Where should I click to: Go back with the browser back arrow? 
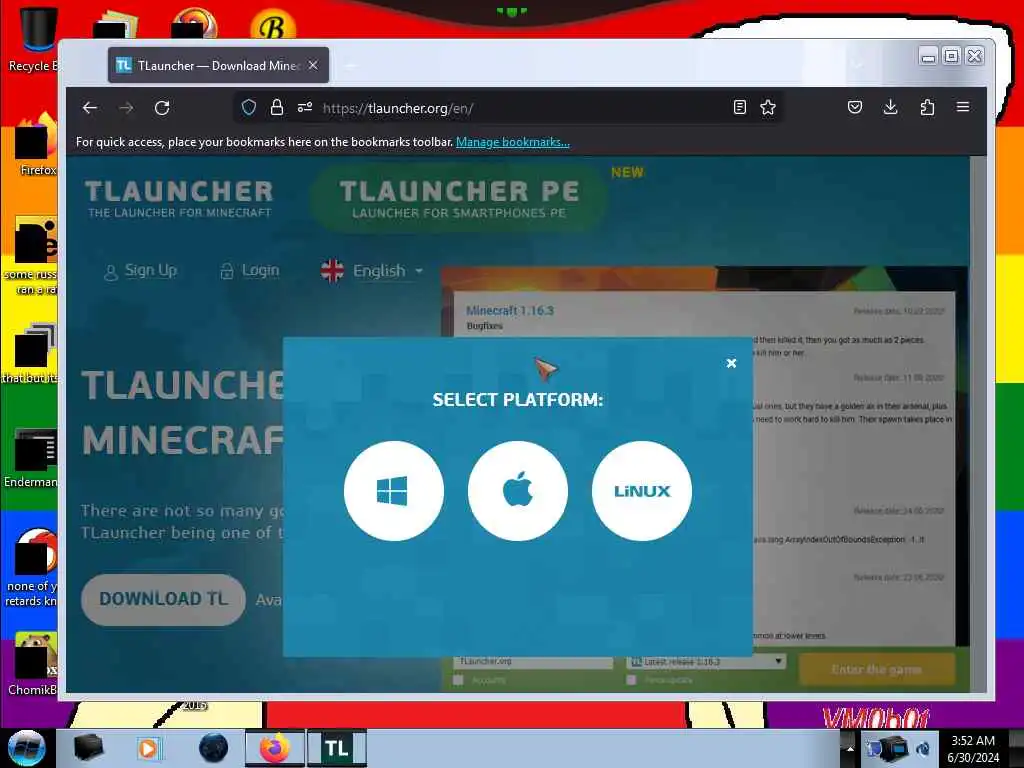90,108
